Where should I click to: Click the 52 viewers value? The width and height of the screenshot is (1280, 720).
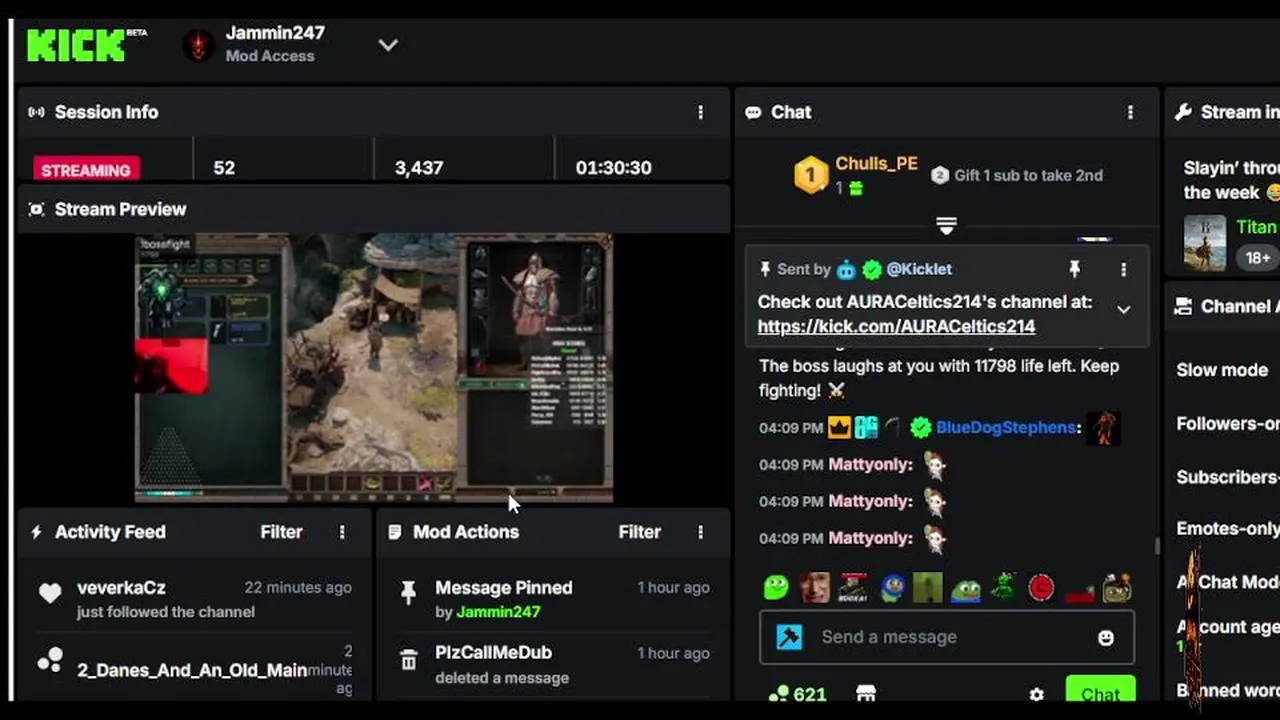coord(224,168)
